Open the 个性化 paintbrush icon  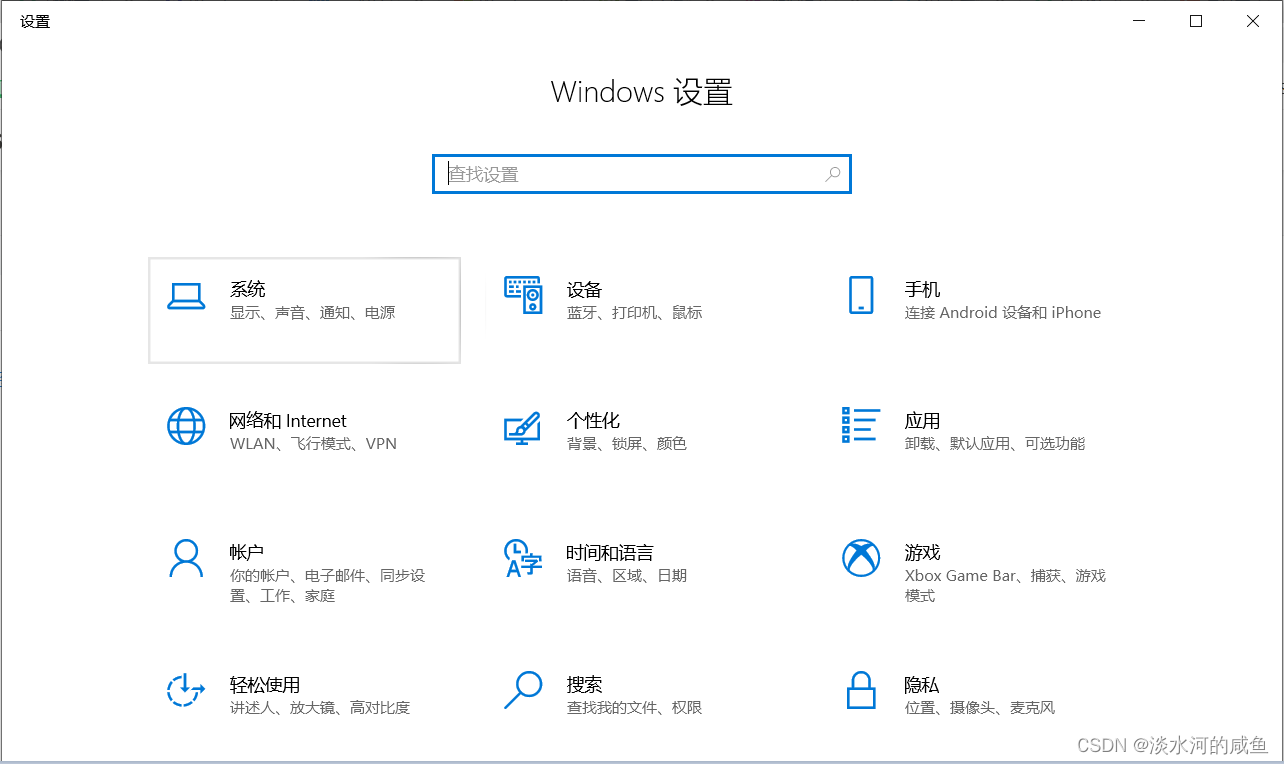point(522,427)
